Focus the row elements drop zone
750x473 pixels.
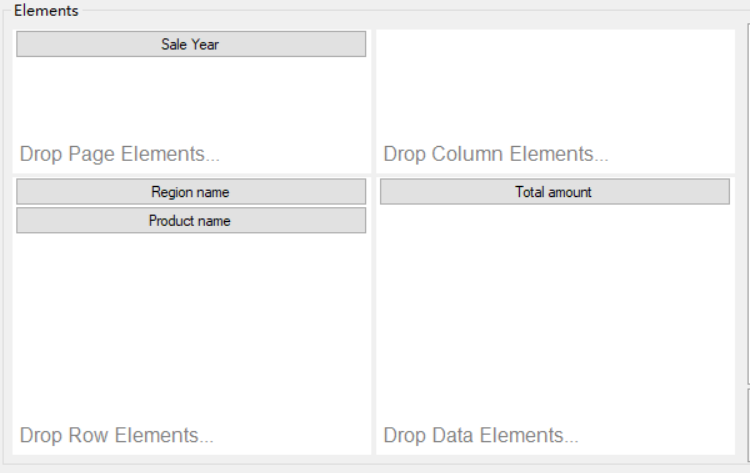(x=192, y=316)
